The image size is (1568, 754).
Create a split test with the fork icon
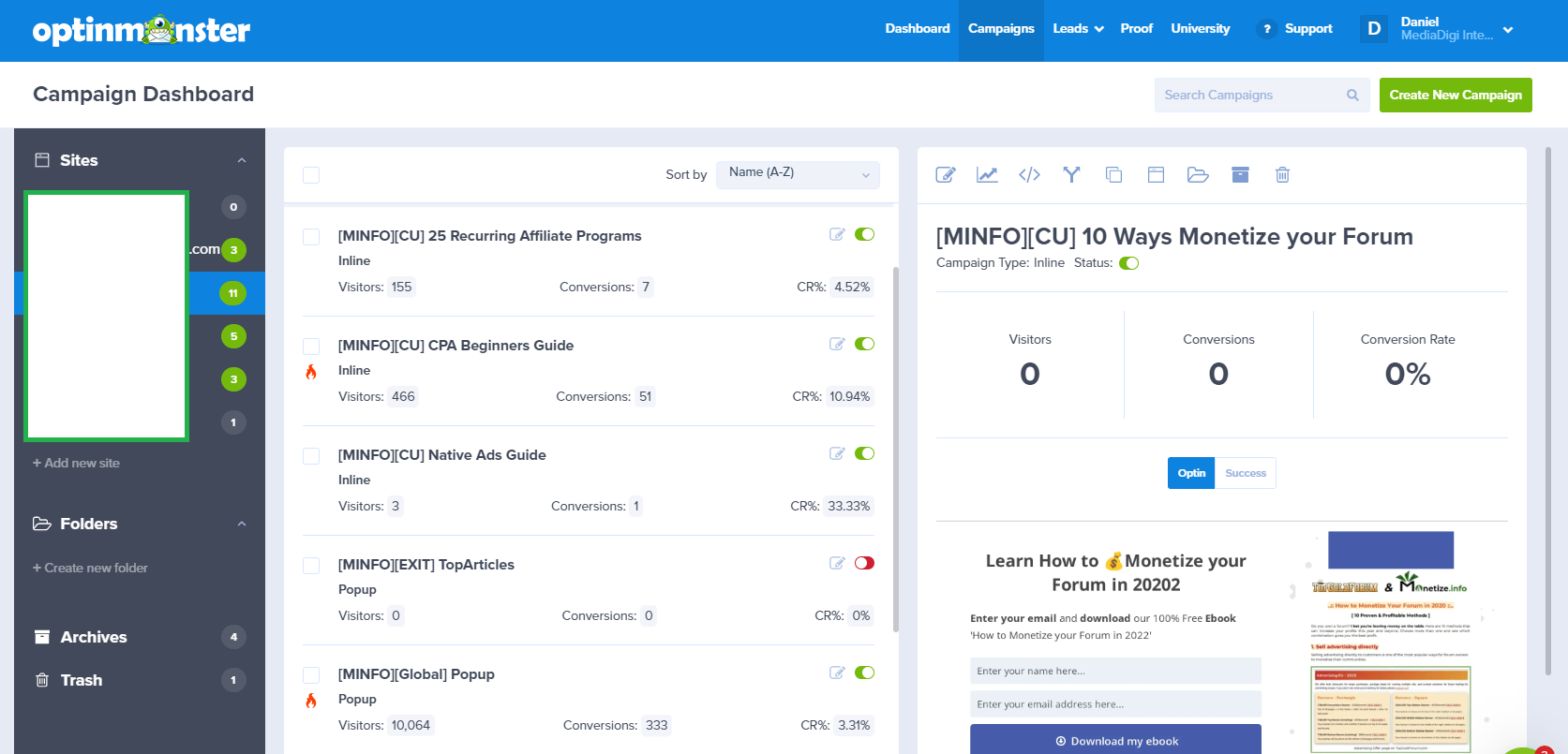[1071, 174]
